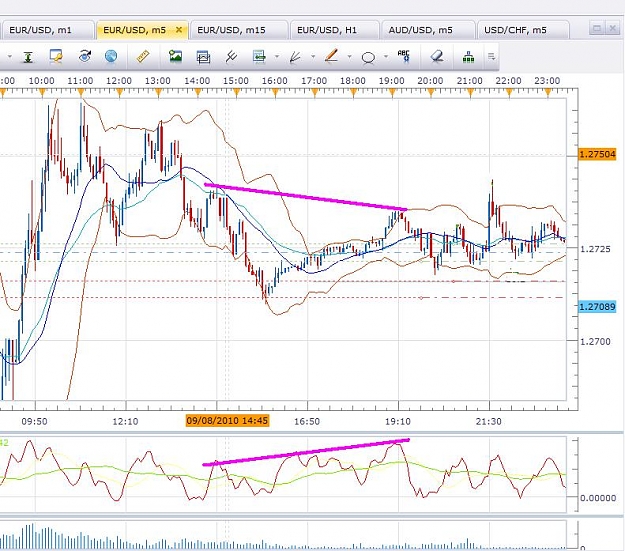Click the 21:30 bottom time axis label
The width and height of the screenshot is (625, 551).
(x=489, y=421)
